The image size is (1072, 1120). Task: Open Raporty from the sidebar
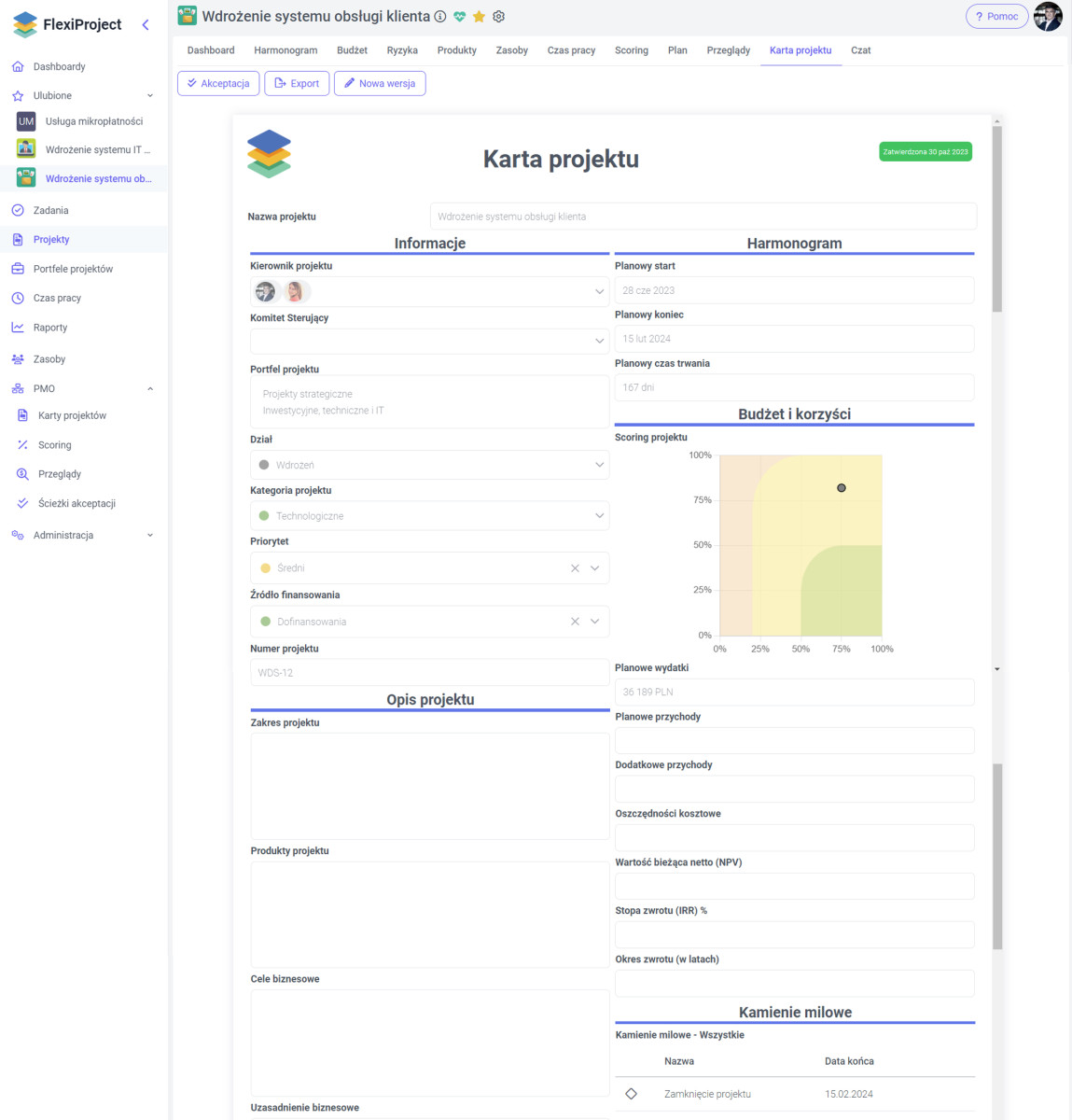pyautogui.click(x=50, y=328)
